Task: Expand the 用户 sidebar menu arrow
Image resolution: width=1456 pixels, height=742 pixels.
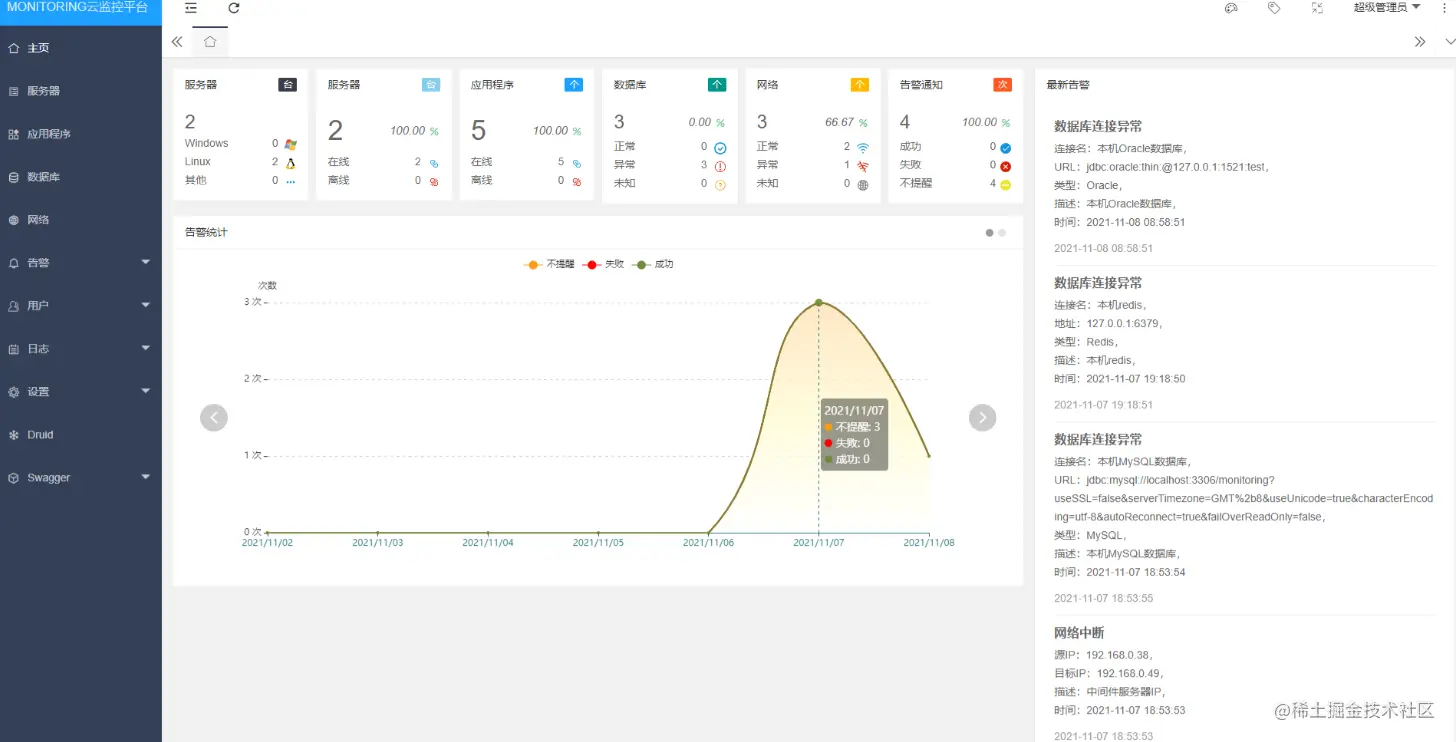Action: [146, 305]
